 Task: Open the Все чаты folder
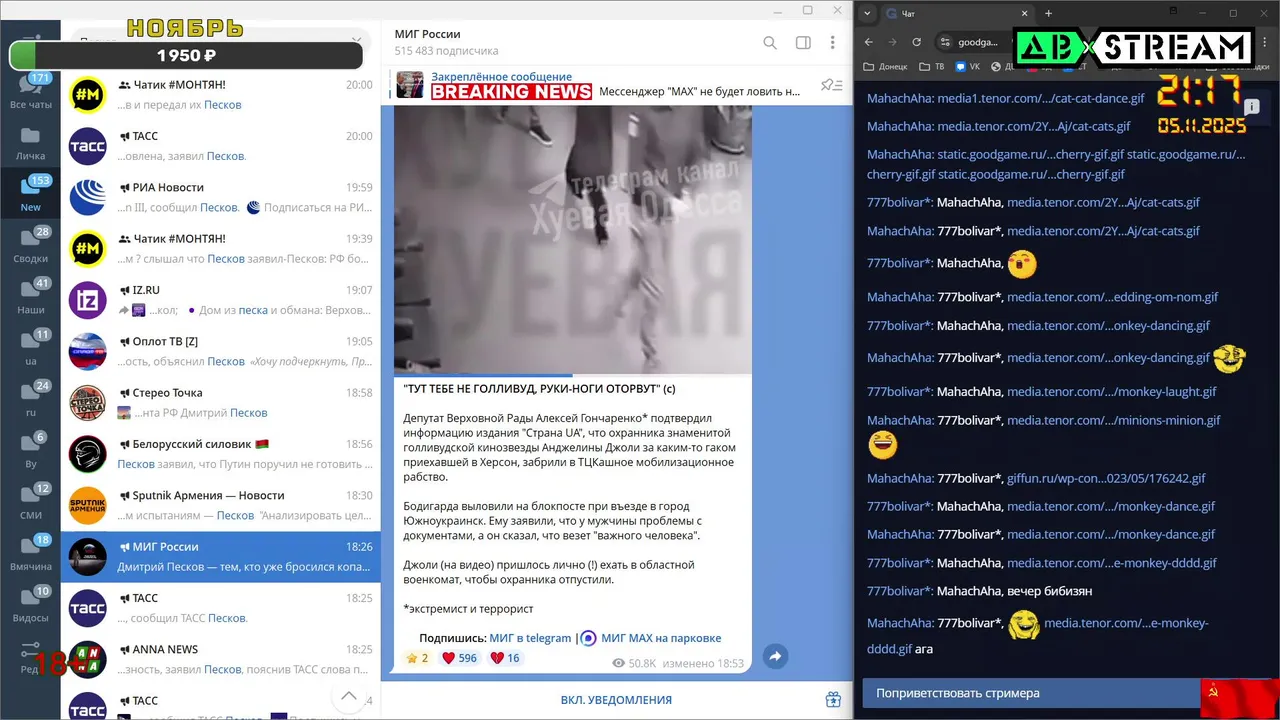[30, 92]
